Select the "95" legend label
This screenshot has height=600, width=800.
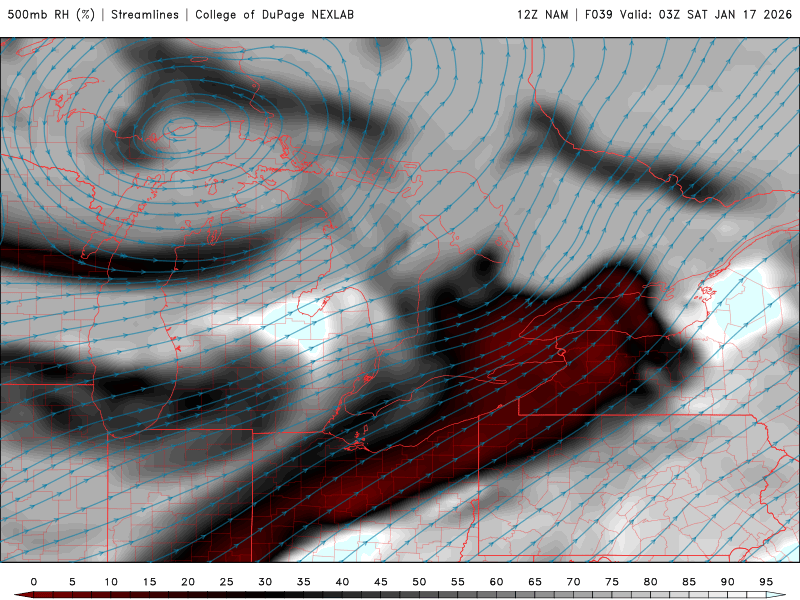pos(766,582)
